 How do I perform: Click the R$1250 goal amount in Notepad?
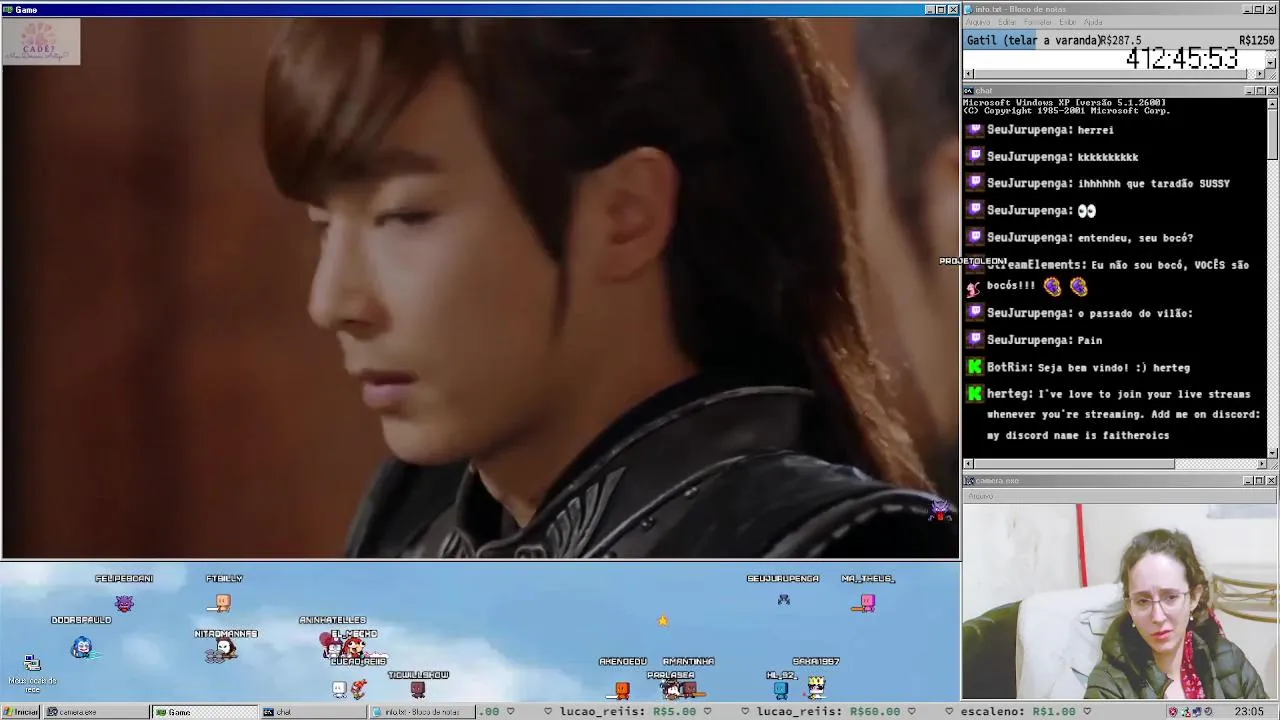[x=1257, y=41]
